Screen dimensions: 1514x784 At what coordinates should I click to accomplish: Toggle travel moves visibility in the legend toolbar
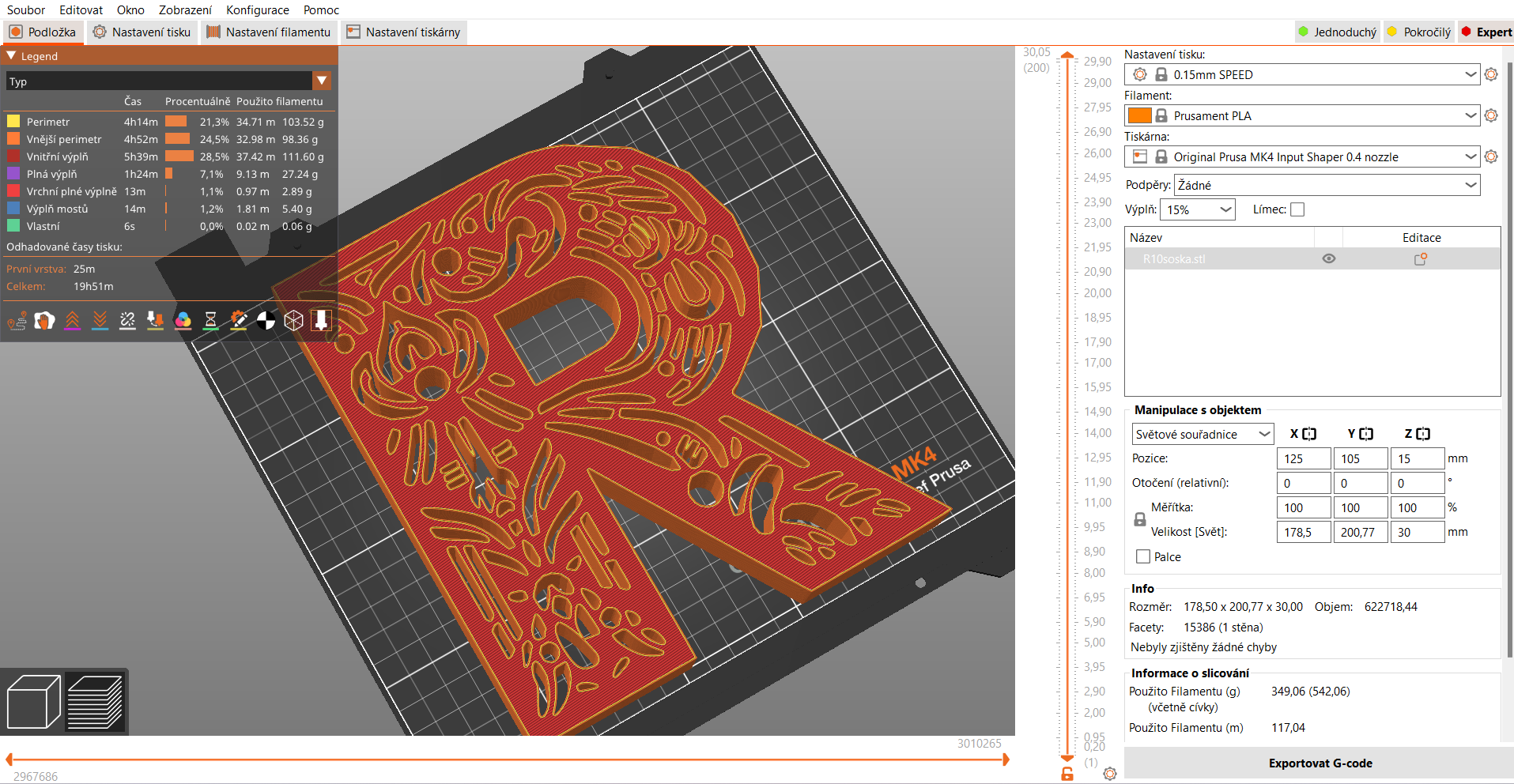click(x=17, y=320)
